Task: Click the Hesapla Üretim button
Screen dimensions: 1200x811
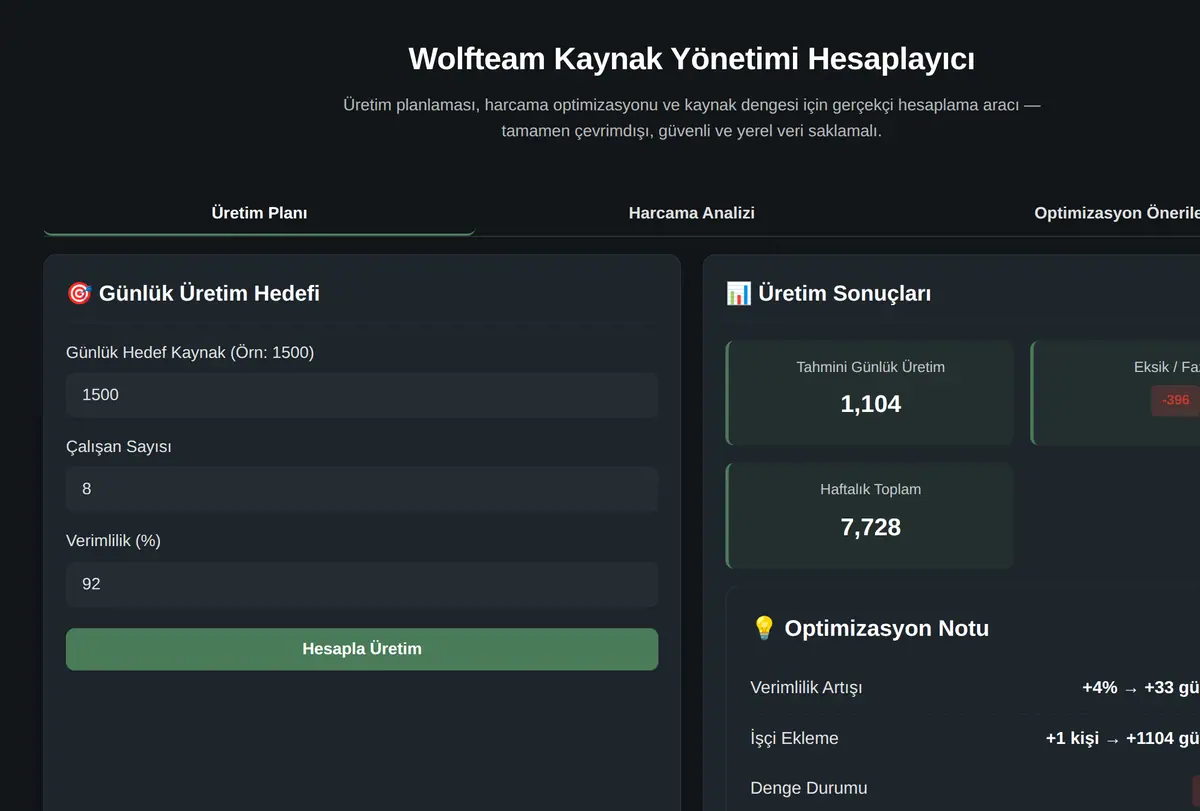Action: 362,649
